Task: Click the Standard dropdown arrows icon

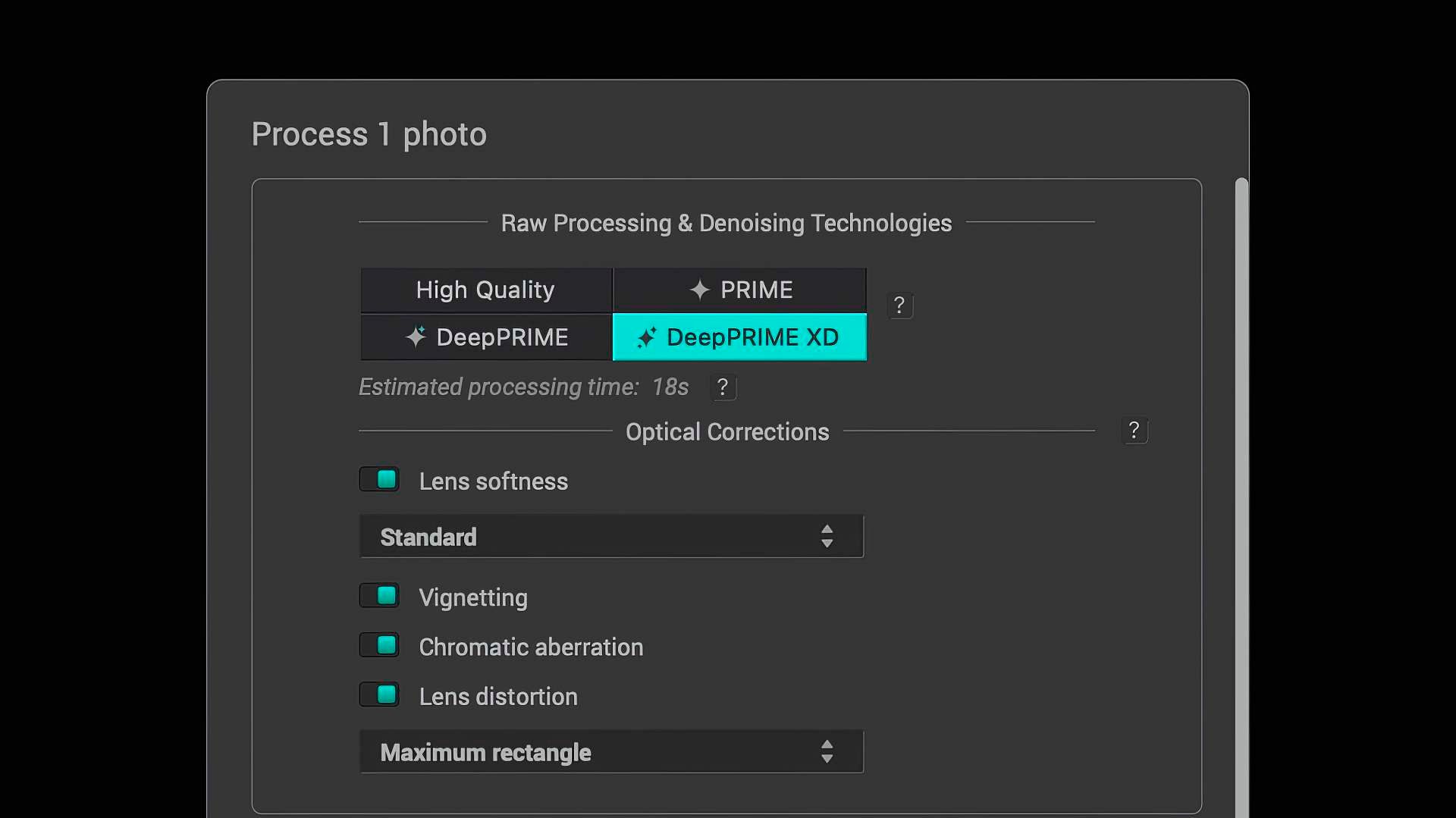Action: [x=827, y=537]
